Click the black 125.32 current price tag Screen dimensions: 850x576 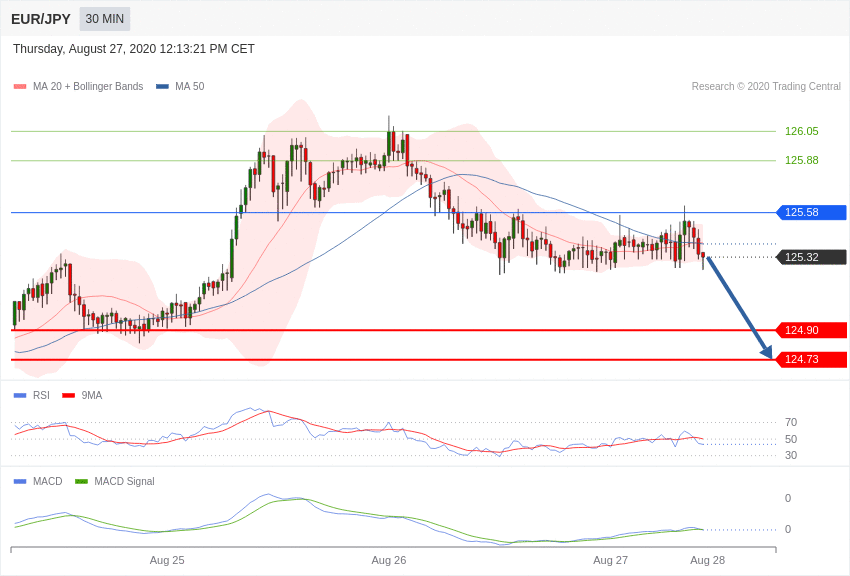(x=812, y=257)
